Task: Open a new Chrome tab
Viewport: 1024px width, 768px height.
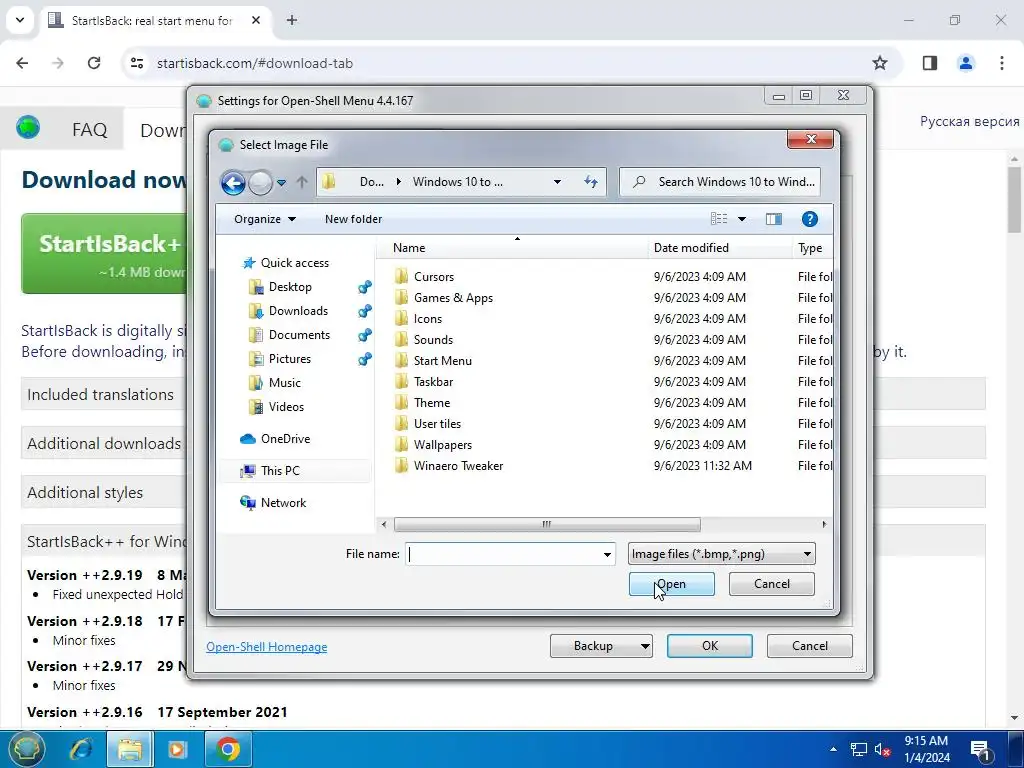Action: click(292, 20)
